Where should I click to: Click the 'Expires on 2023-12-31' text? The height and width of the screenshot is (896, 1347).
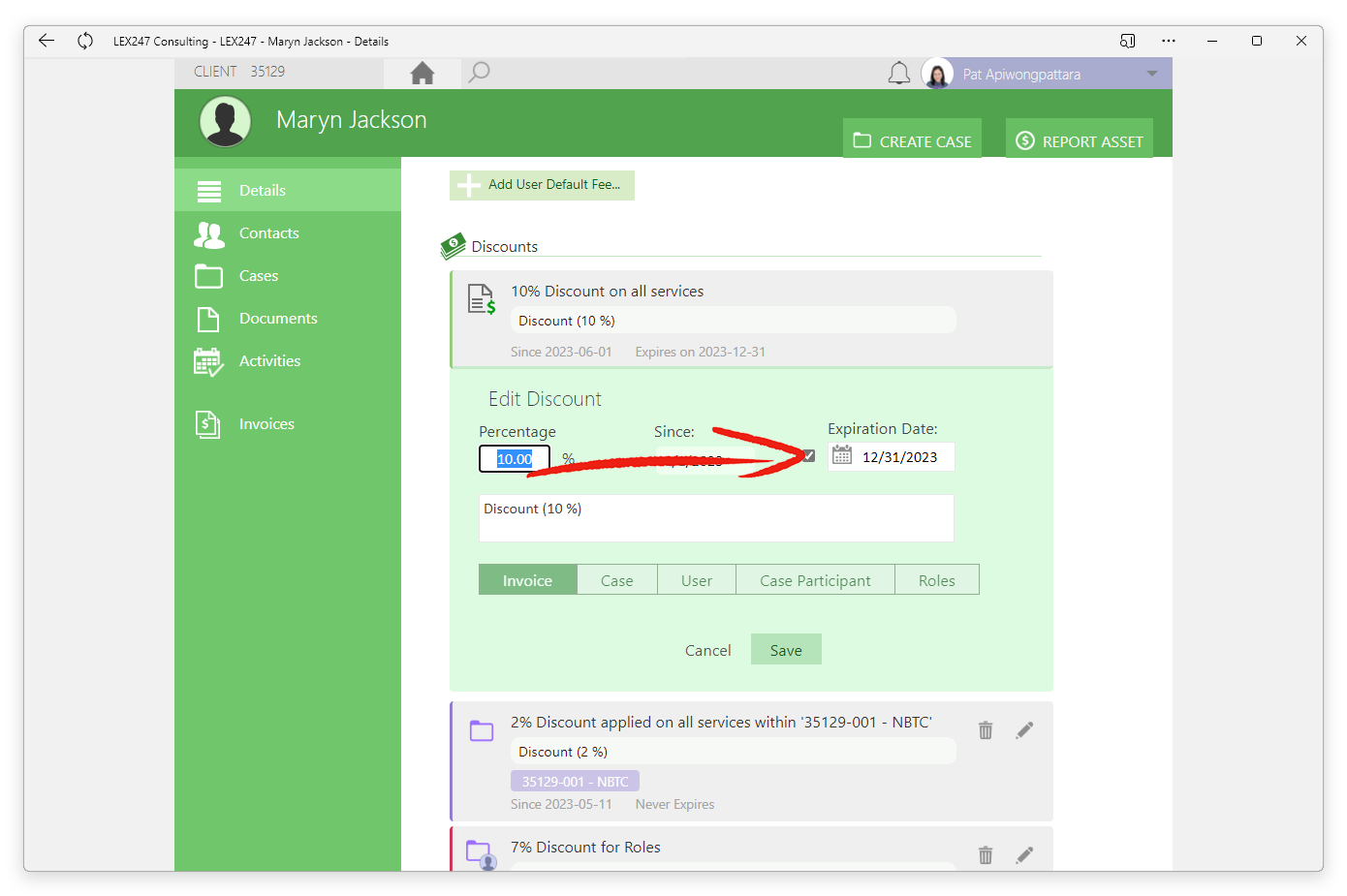click(701, 352)
